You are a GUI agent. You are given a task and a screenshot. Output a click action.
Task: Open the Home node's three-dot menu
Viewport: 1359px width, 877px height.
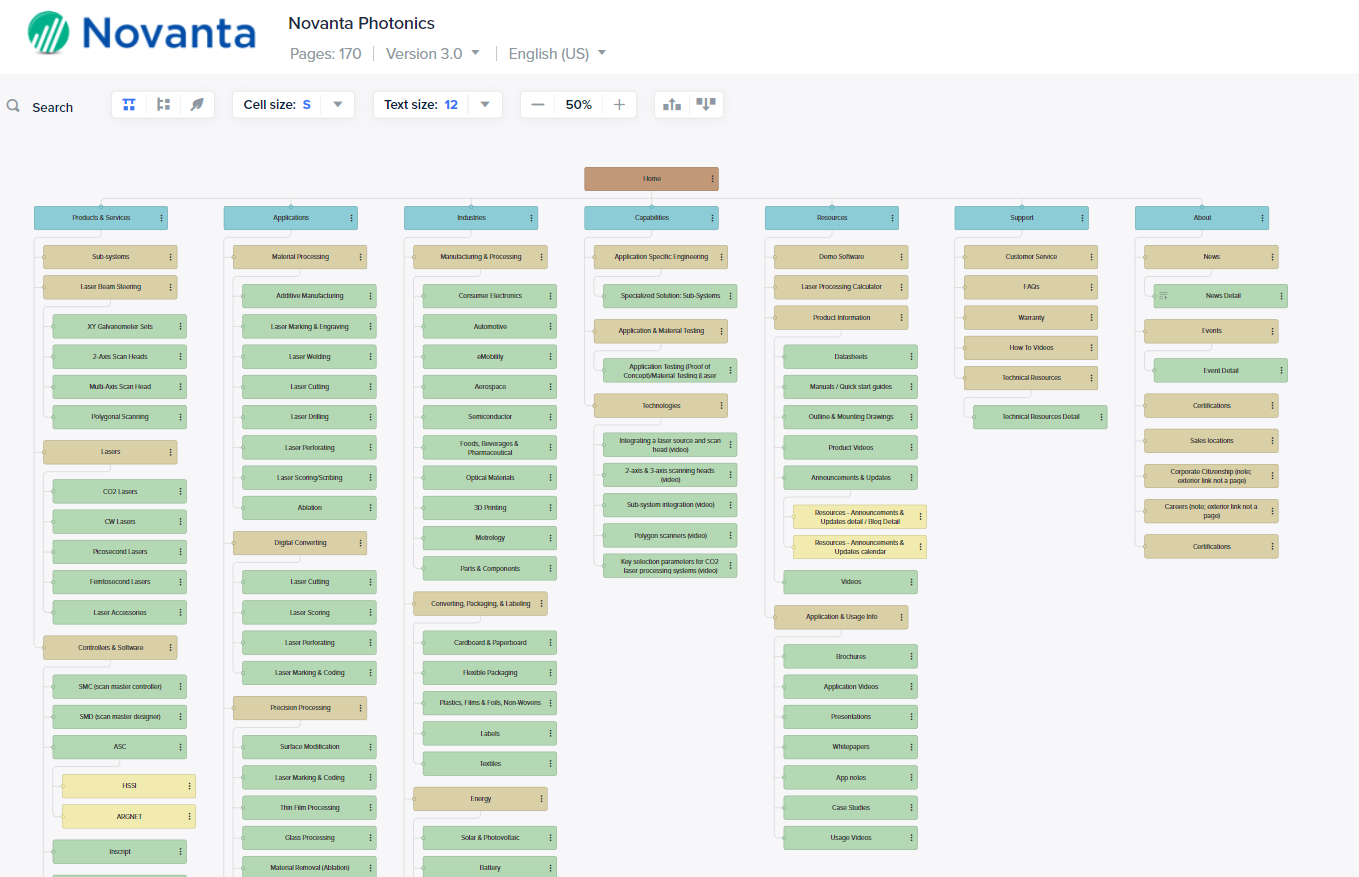tap(712, 179)
